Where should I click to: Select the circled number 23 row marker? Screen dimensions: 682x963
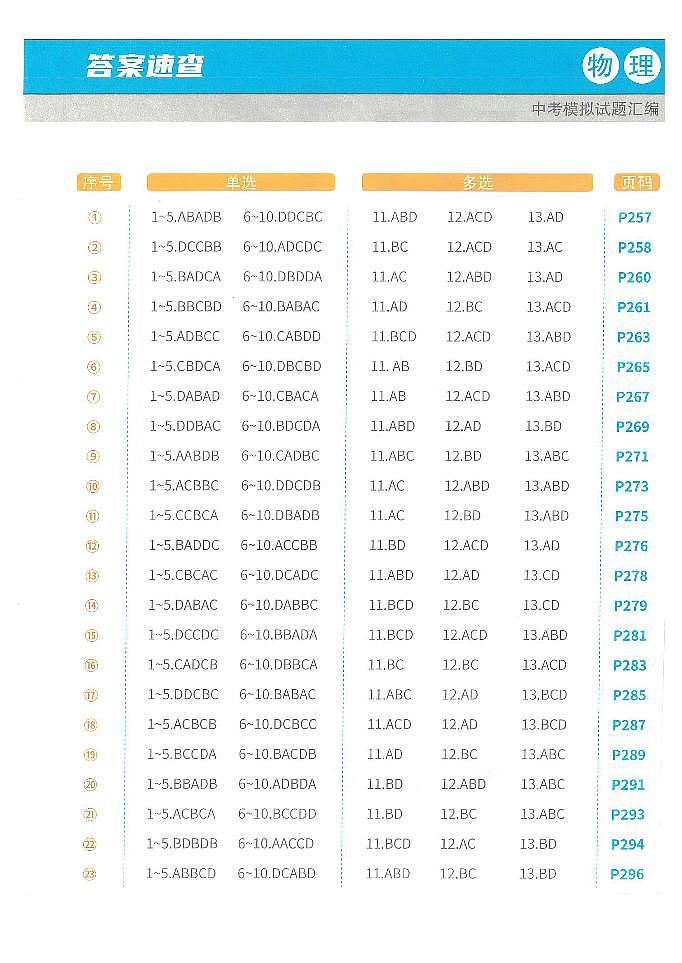pos(90,875)
